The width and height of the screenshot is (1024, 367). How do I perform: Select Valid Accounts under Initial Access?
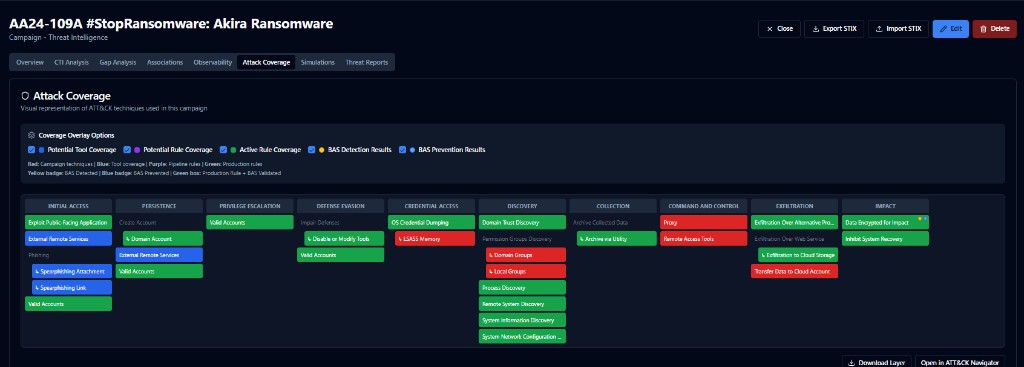click(x=69, y=304)
